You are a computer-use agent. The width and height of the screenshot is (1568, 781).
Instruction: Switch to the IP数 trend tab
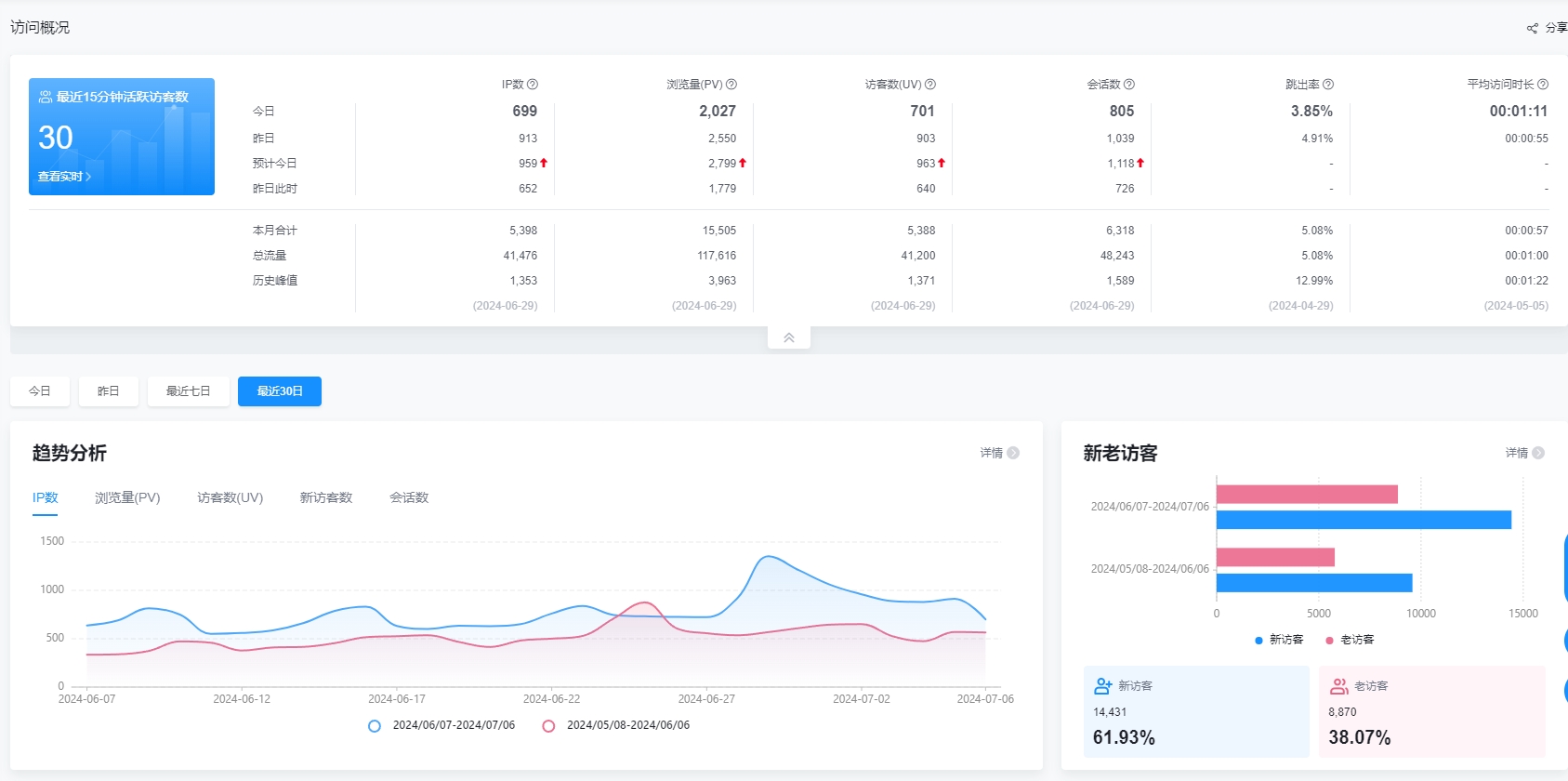point(46,498)
